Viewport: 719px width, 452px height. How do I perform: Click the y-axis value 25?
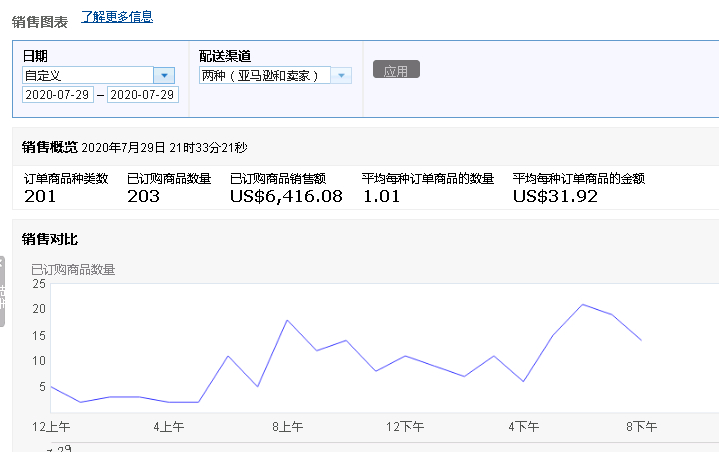tap(39, 284)
